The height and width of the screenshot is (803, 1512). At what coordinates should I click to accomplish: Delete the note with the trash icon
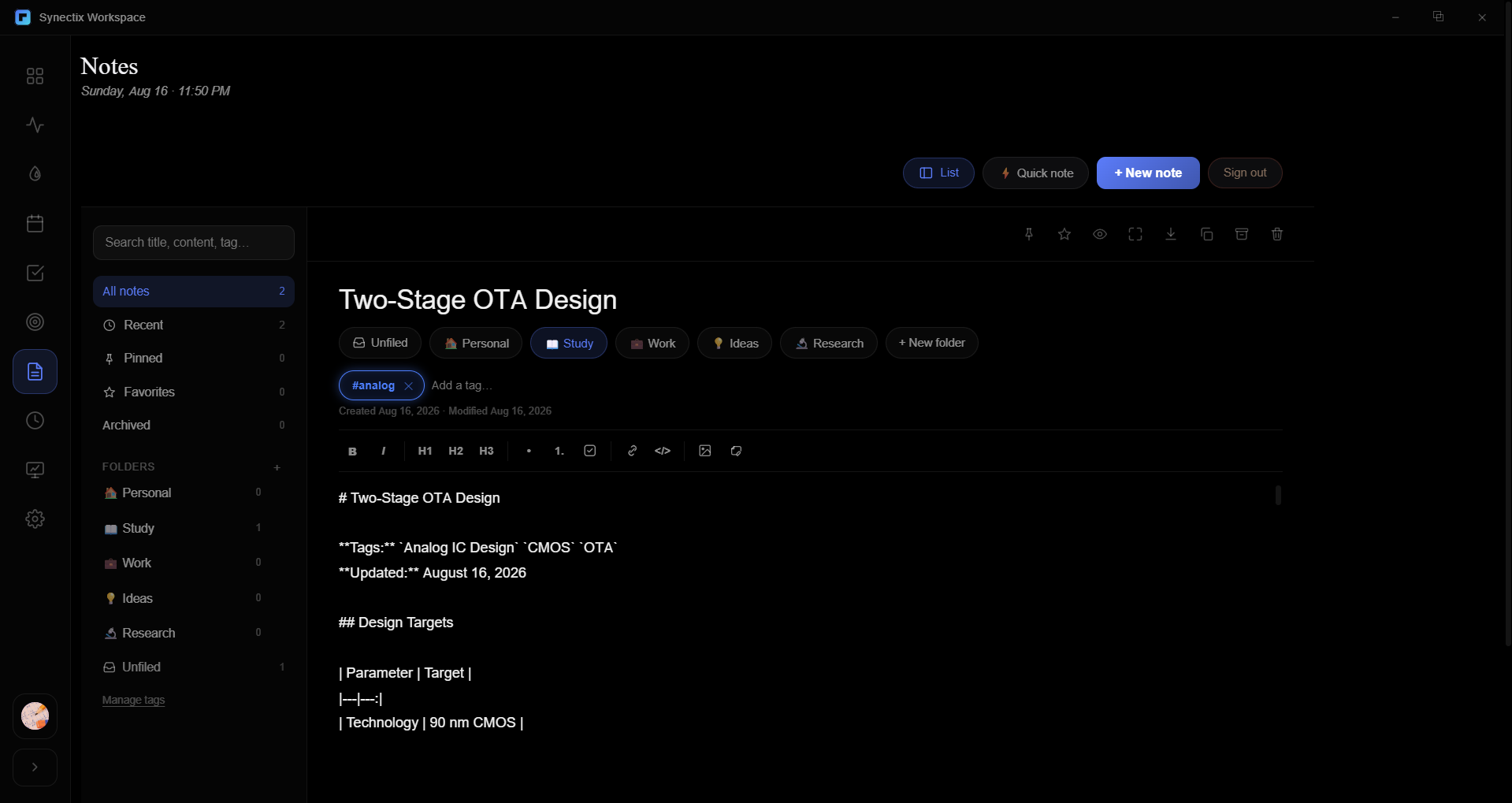1277,234
